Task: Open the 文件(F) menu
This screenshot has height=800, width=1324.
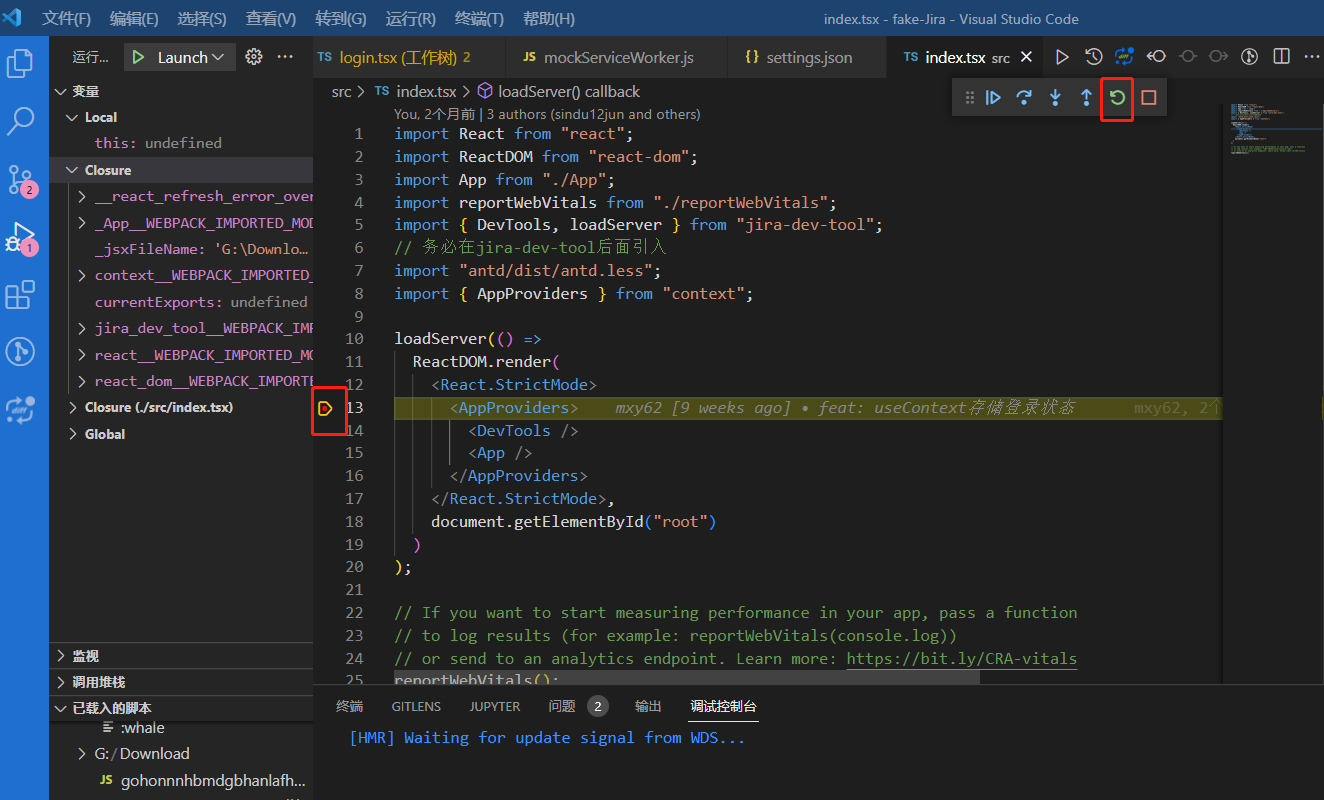Action: 66,19
